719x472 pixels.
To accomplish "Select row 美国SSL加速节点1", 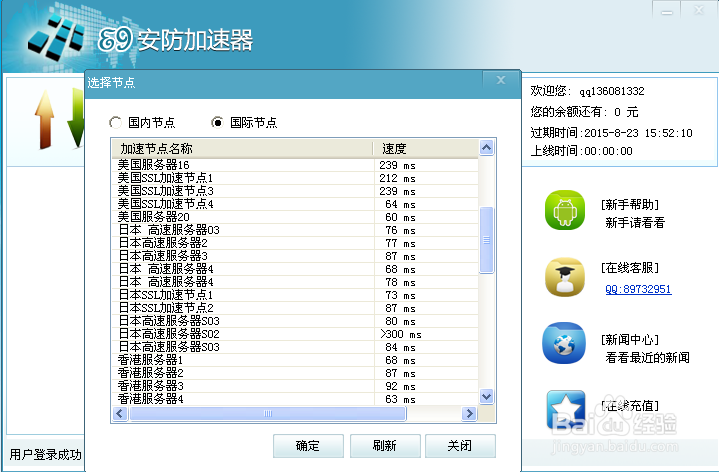I will (295, 178).
